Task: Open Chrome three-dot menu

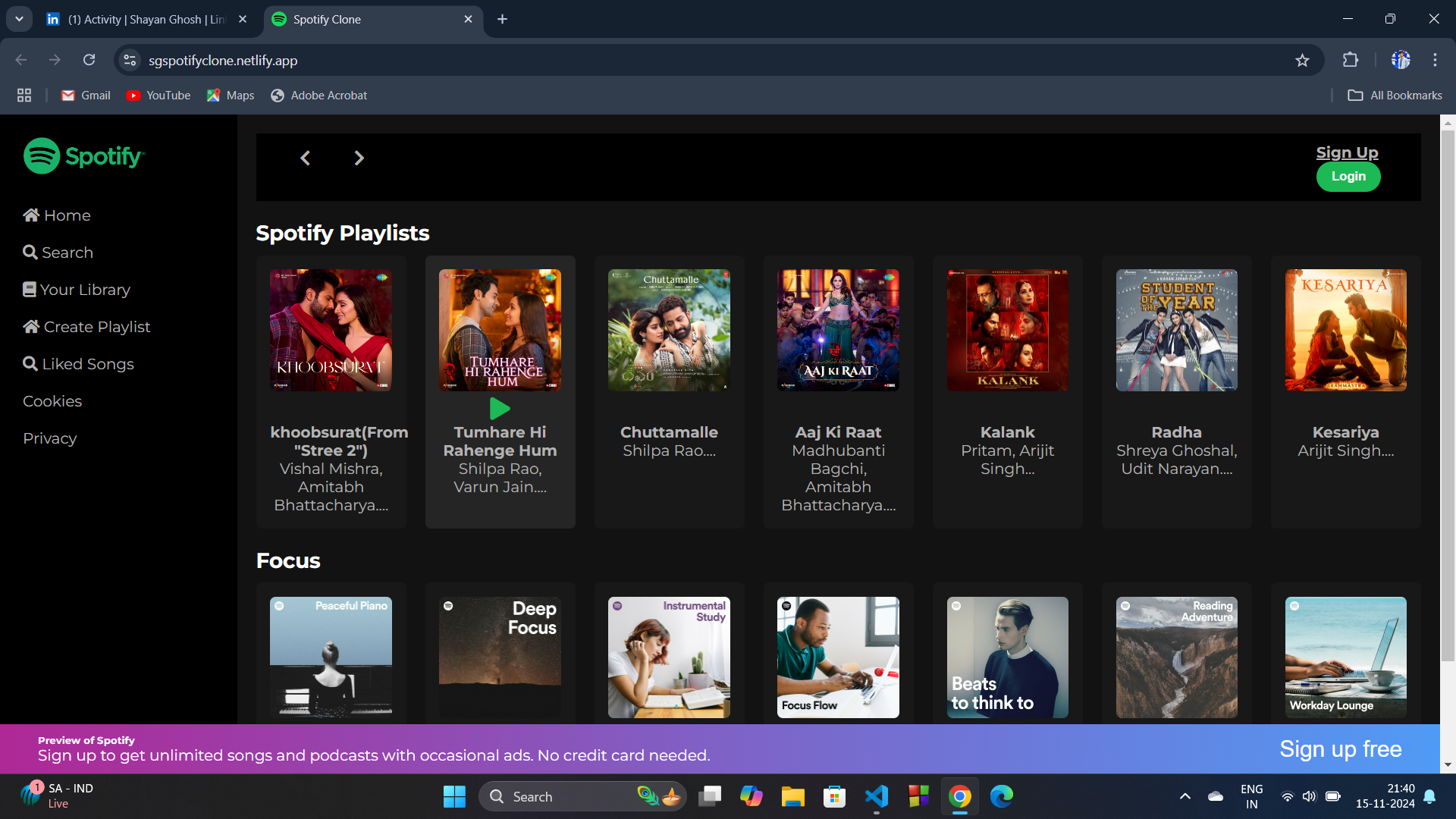Action: [x=1435, y=60]
